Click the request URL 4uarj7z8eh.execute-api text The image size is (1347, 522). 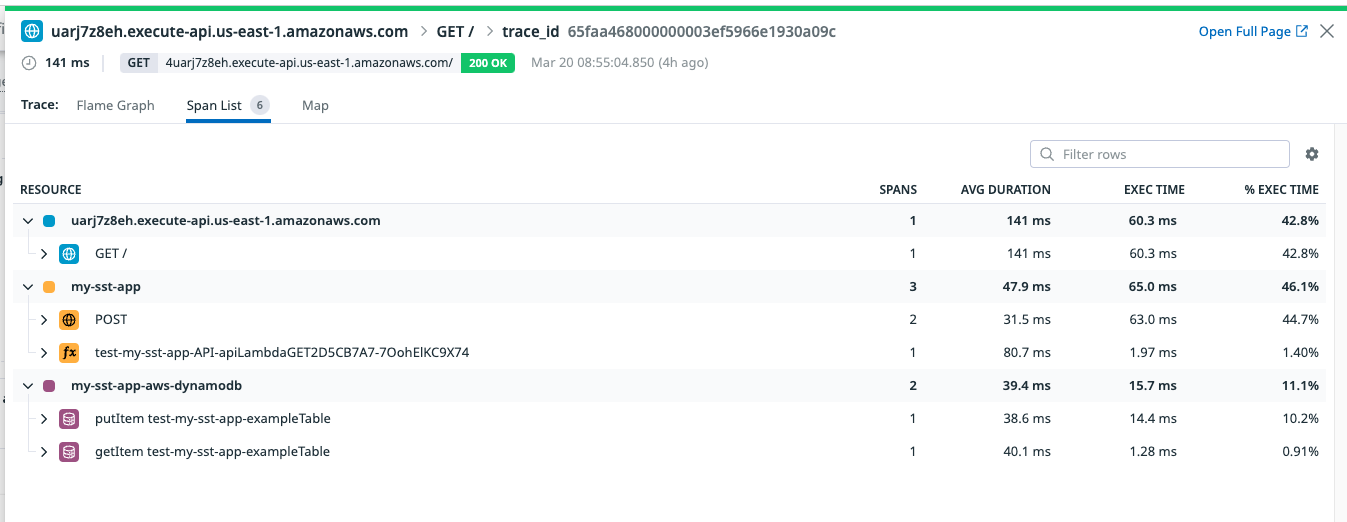309,62
